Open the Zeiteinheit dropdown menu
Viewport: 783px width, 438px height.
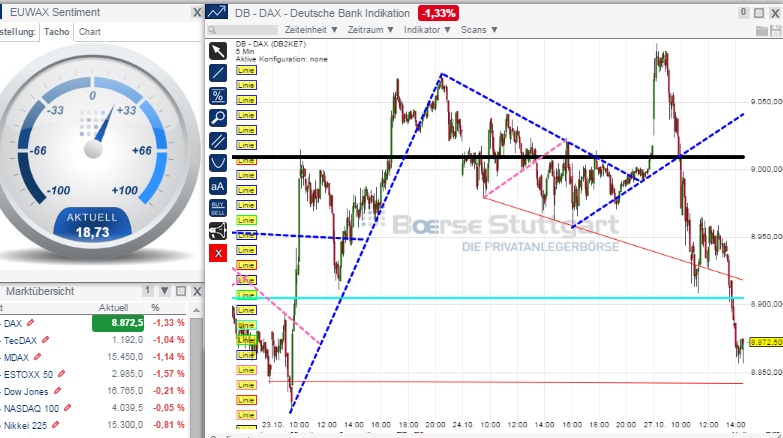pos(311,30)
